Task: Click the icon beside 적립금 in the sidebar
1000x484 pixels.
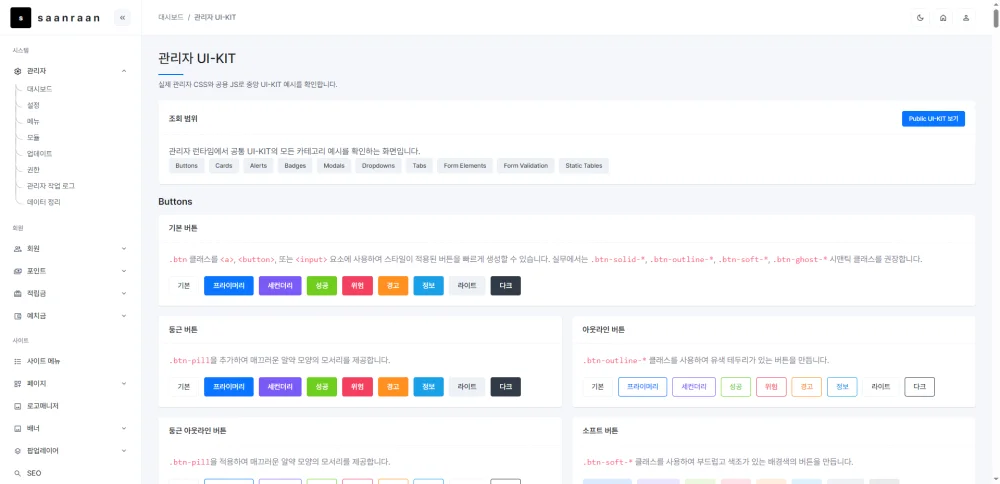Action: [17, 293]
